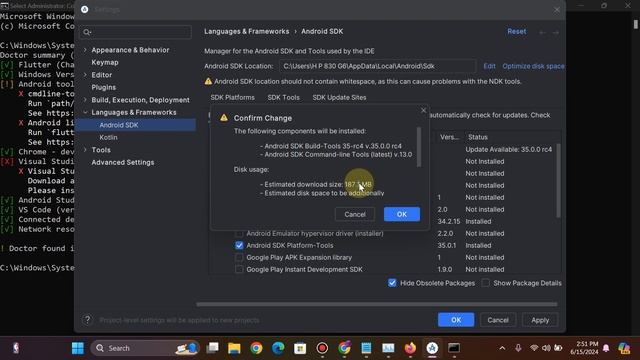Click the Apply button
The image size is (640, 360).
(540, 320)
